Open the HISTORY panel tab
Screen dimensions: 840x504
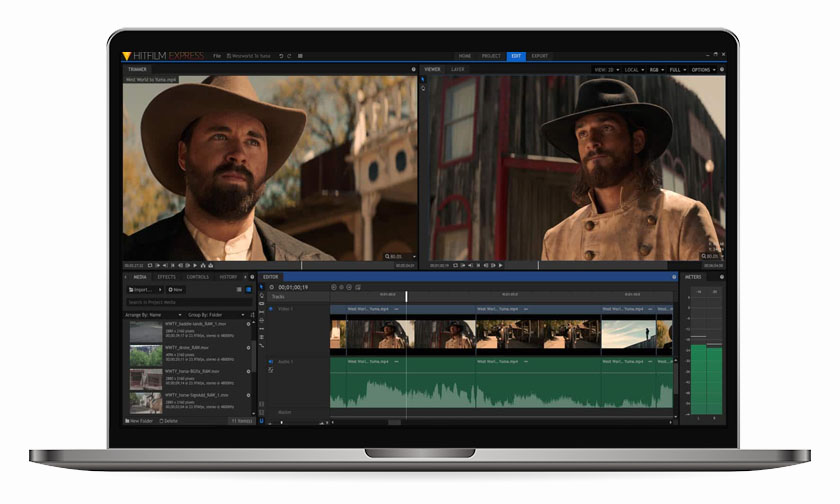(228, 277)
